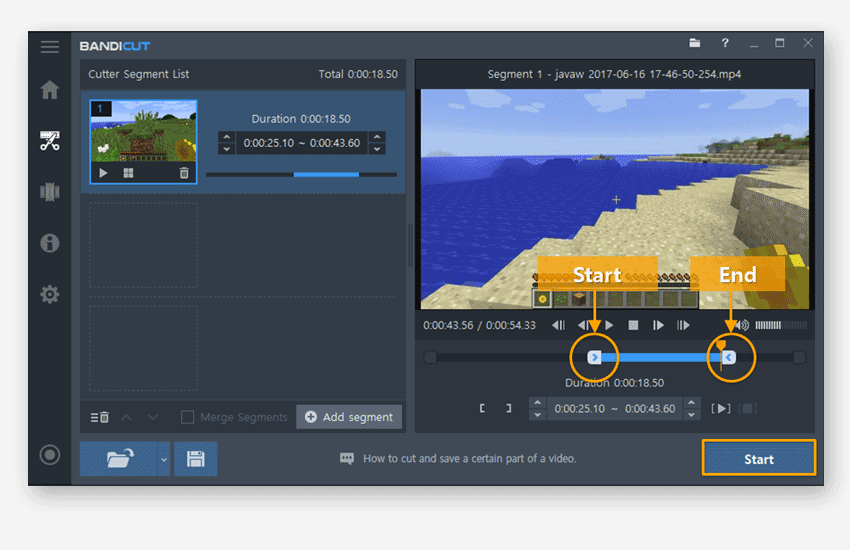
Task: Jump to next keyframe
Action: pyautogui.click(x=683, y=325)
